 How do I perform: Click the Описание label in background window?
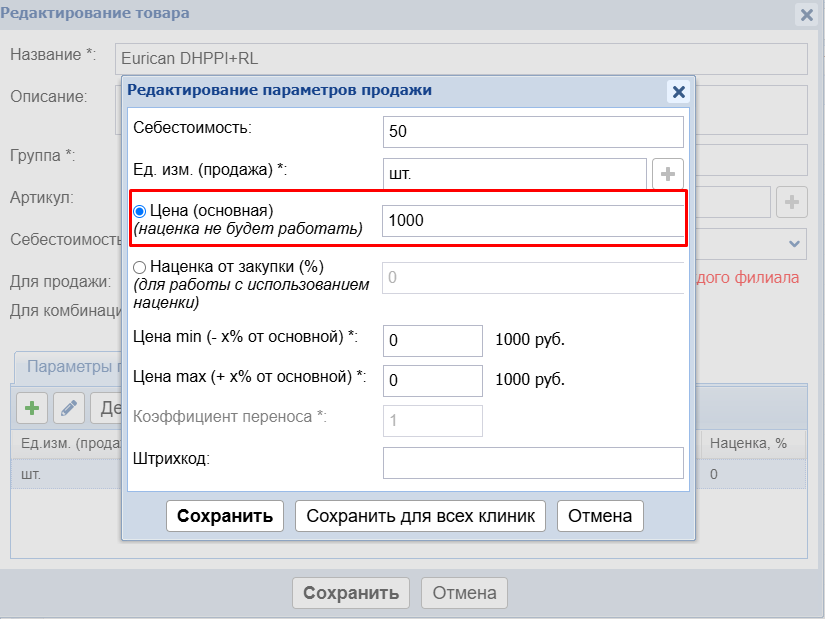point(48,96)
